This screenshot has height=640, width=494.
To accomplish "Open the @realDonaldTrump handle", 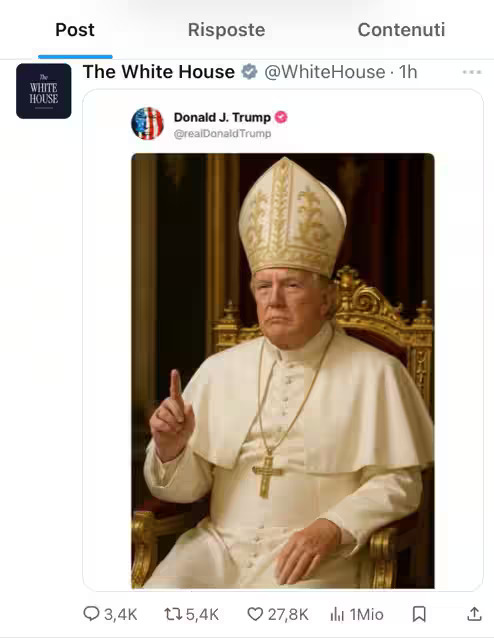I will coord(223,134).
